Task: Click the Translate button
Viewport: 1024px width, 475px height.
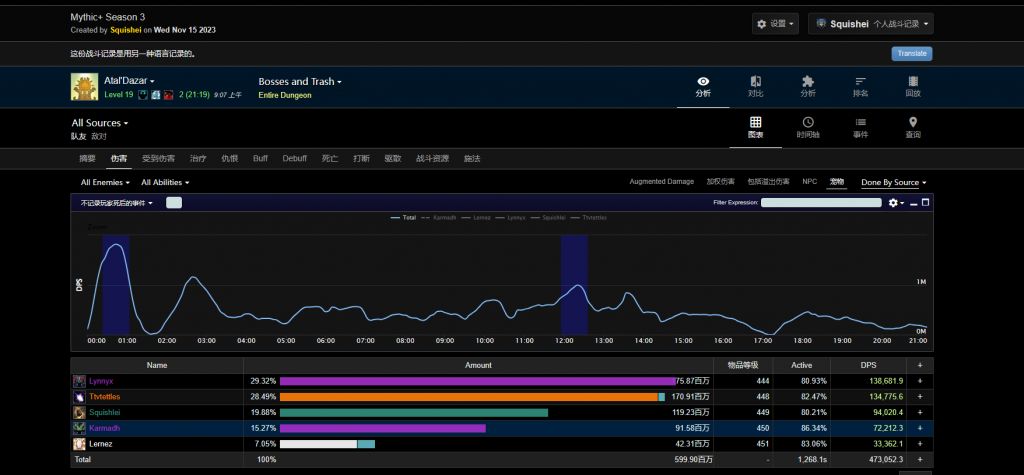Action: click(911, 54)
